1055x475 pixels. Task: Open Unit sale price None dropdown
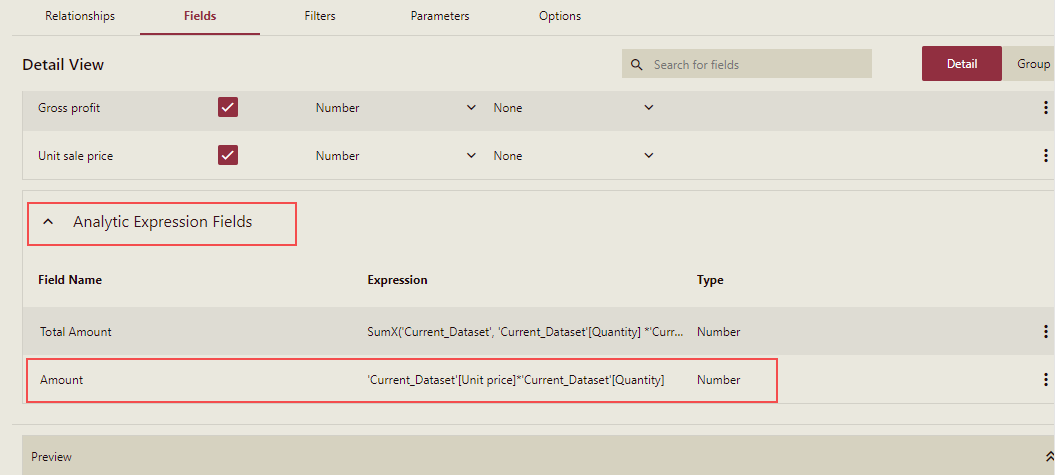pos(573,155)
